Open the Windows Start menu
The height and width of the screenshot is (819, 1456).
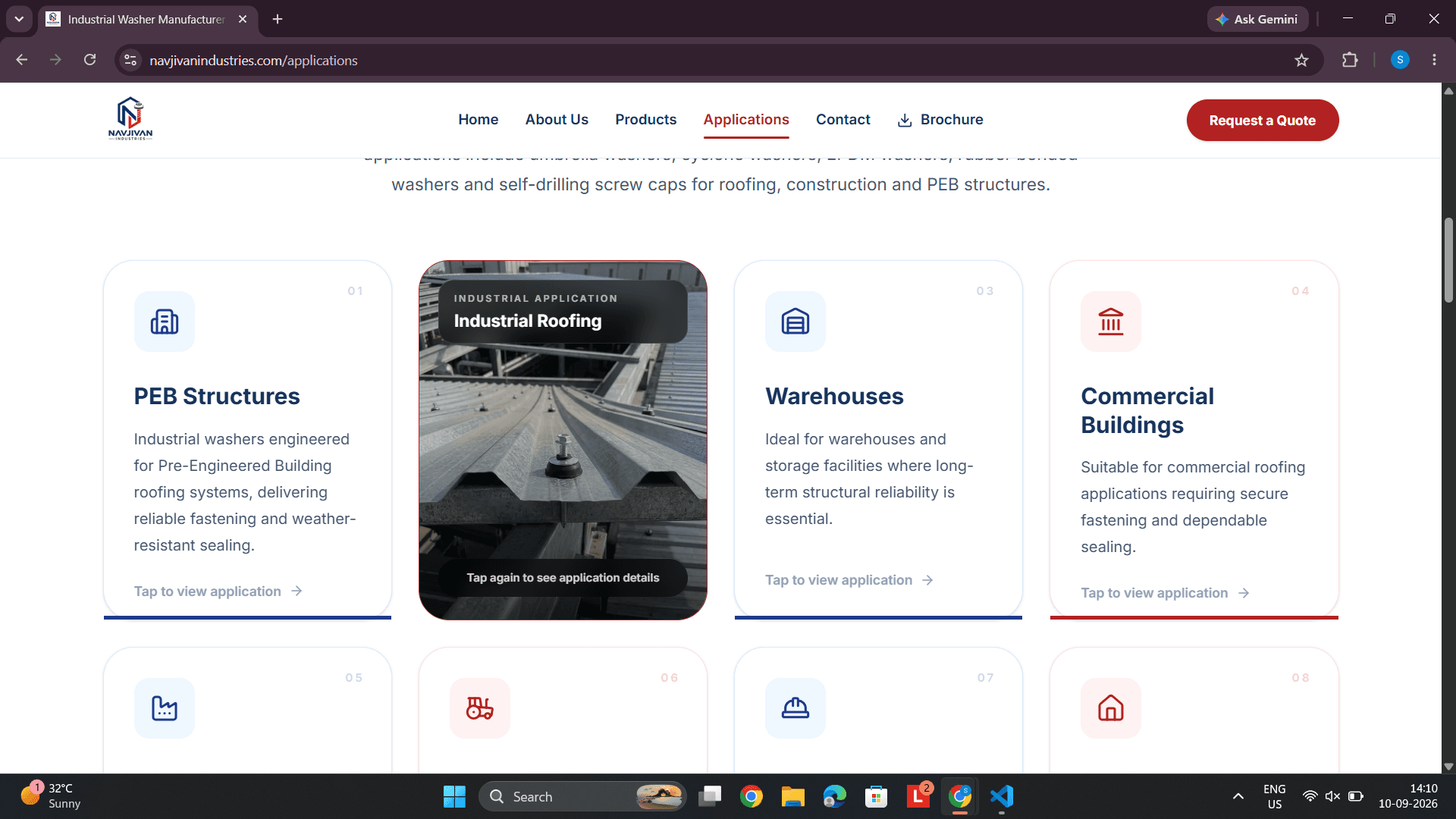[454, 796]
